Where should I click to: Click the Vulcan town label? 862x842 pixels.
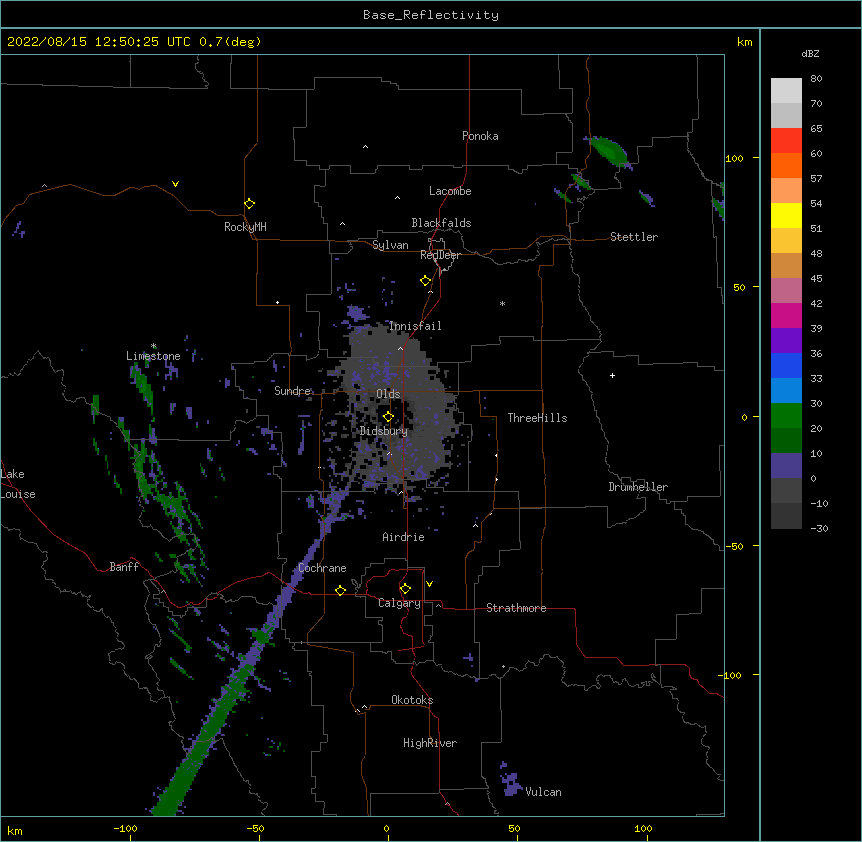point(543,792)
